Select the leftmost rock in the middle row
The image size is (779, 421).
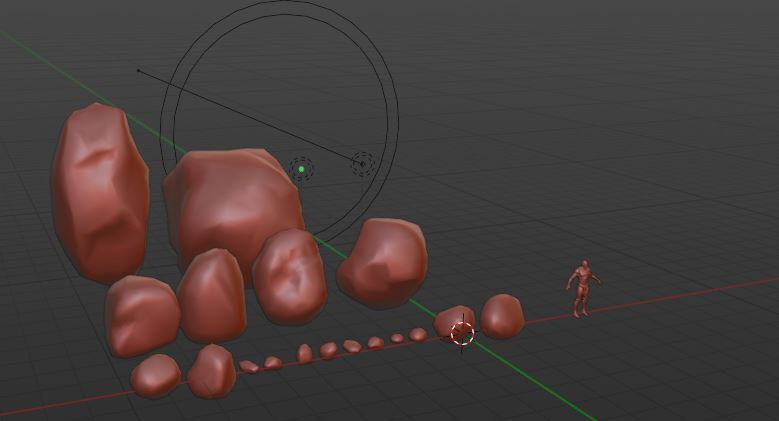142,314
